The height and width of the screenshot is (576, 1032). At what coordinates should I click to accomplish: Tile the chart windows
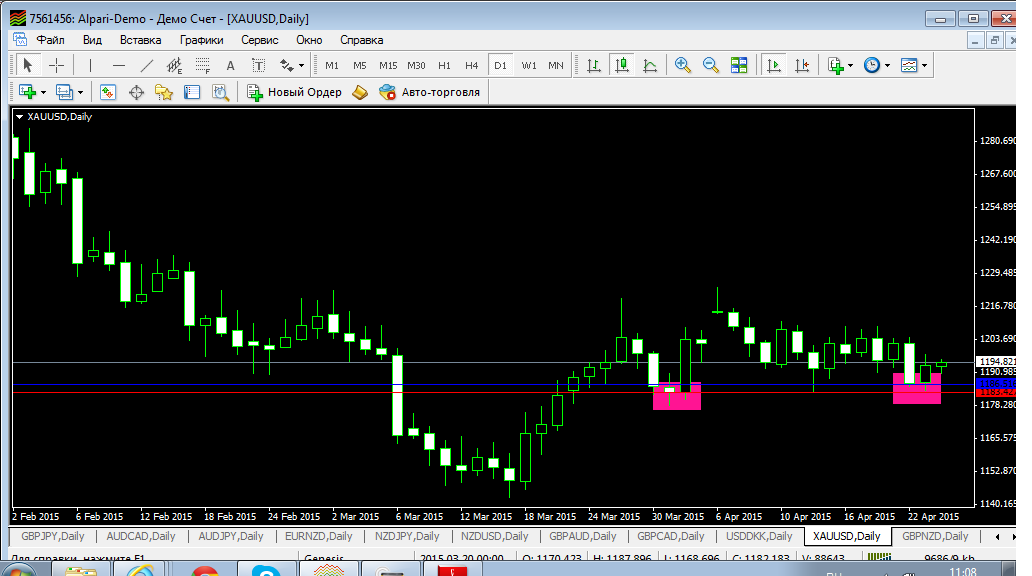pyautogui.click(x=739, y=65)
